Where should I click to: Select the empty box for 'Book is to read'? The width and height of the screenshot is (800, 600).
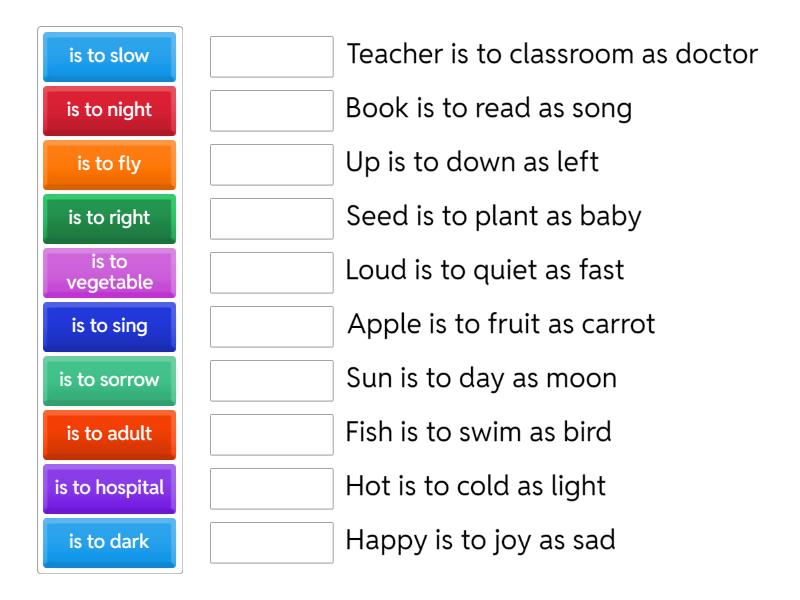272,111
